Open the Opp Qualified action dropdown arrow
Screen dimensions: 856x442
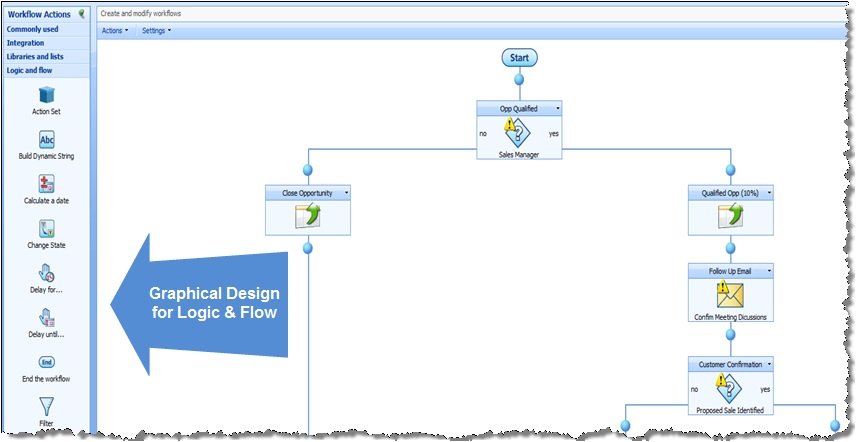point(557,109)
